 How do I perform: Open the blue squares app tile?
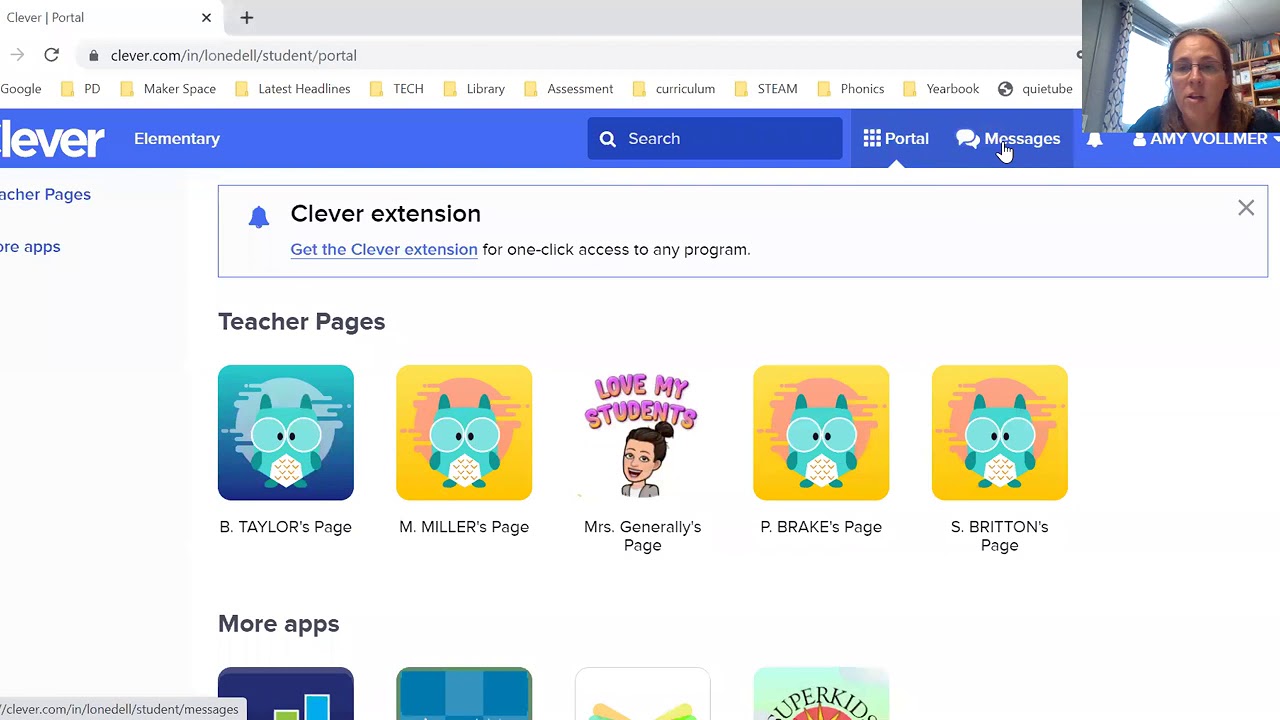(464, 694)
